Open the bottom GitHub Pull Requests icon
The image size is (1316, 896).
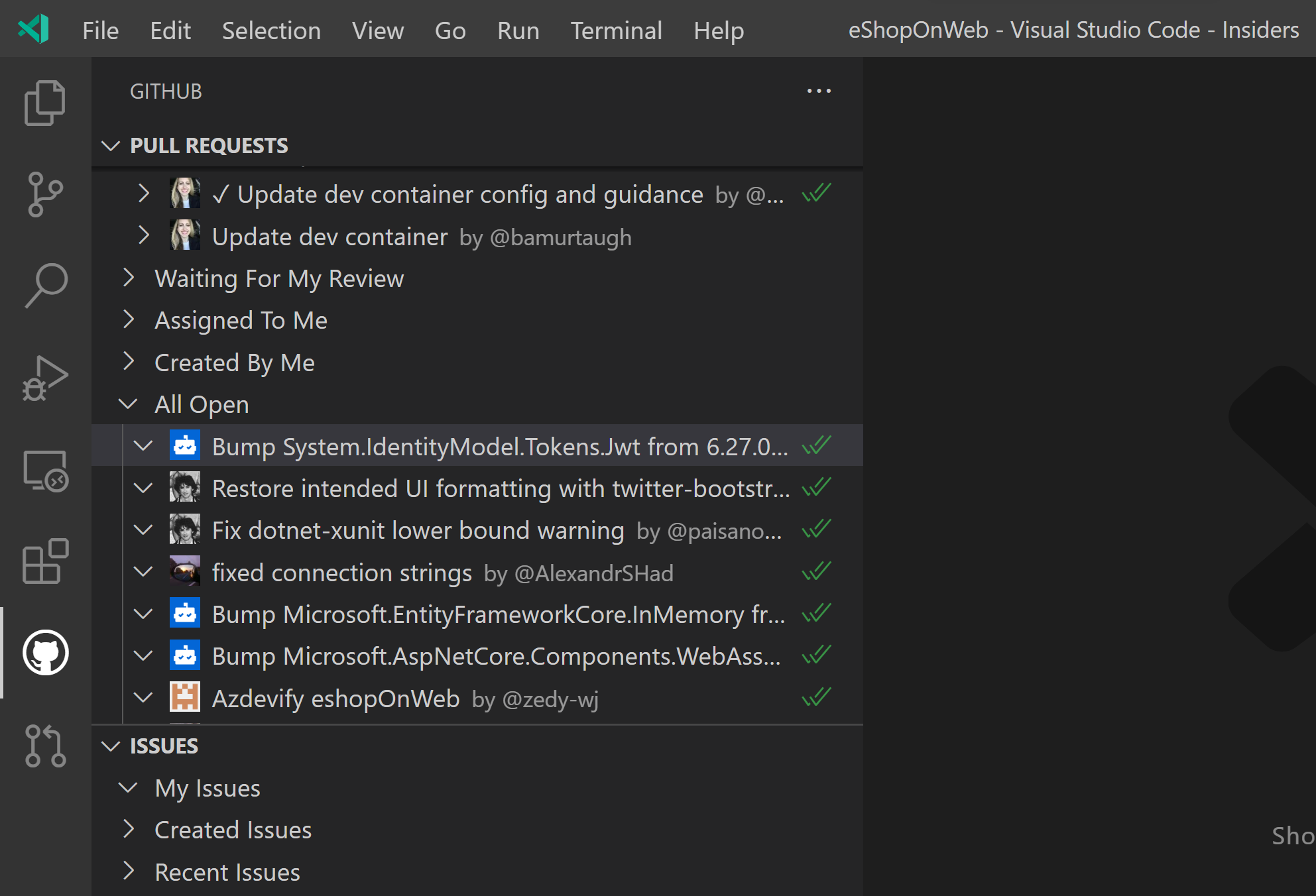coord(44,746)
